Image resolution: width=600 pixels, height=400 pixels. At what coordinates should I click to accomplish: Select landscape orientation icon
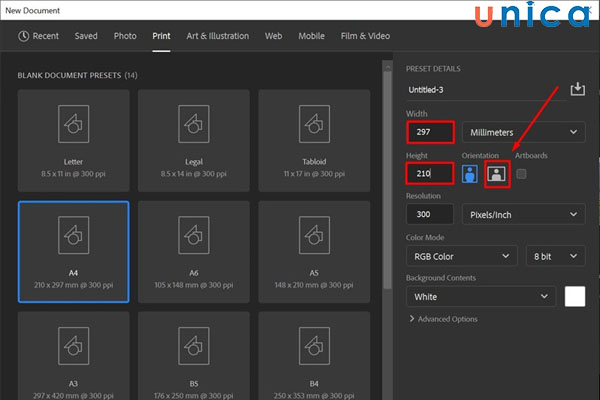pyautogui.click(x=497, y=174)
